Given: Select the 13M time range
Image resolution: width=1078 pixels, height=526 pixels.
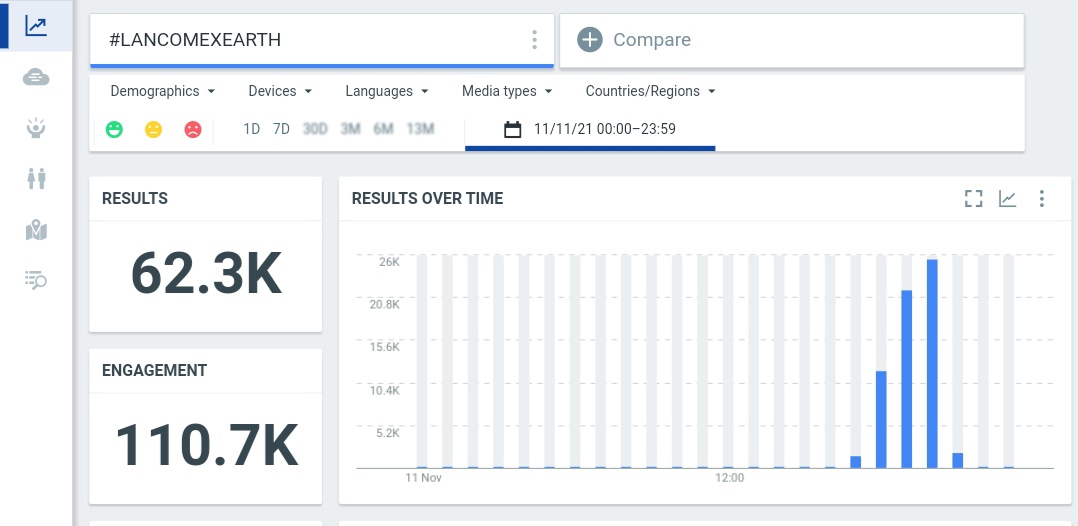Looking at the screenshot, I should click(x=420, y=129).
